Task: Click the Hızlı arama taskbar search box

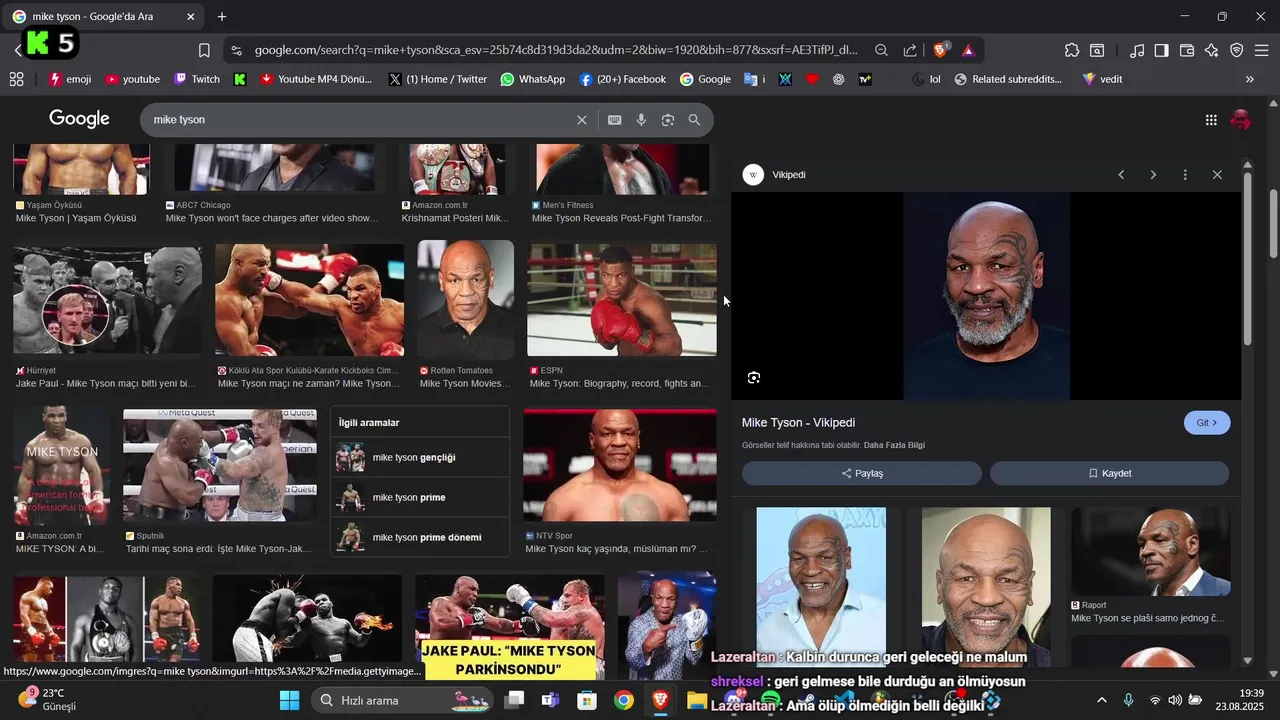Action: tap(402, 700)
